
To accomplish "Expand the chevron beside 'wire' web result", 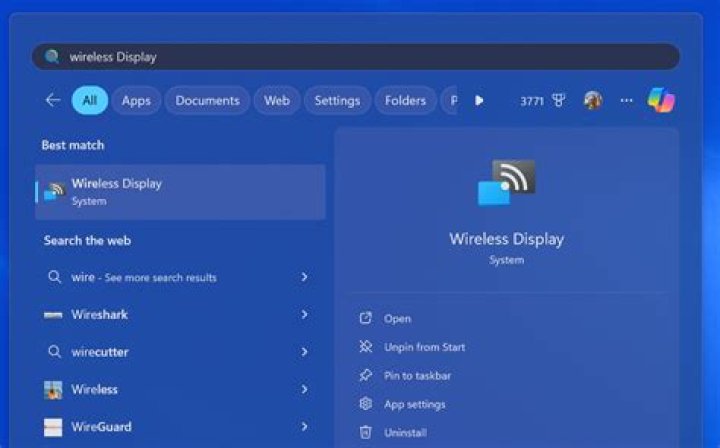I will [x=304, y=277].
